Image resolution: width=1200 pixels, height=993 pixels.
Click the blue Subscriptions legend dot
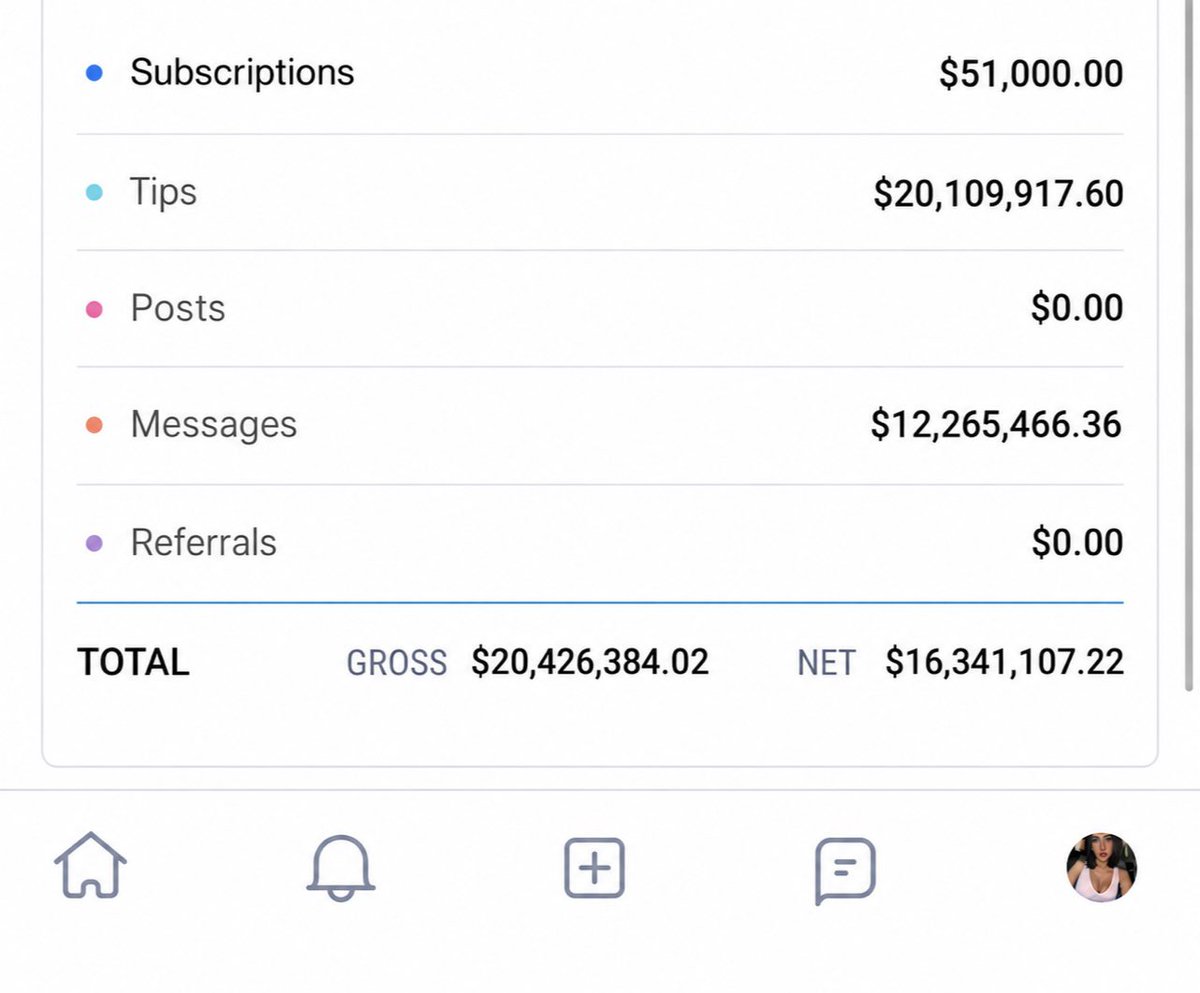coord(94,73)
